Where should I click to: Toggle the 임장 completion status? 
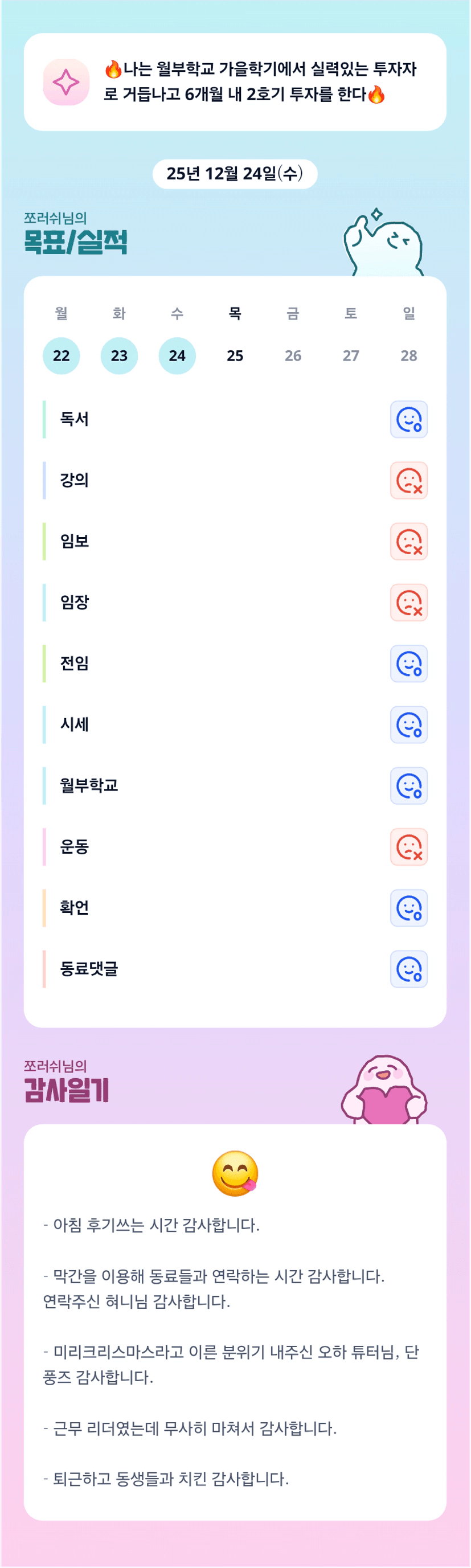[408, 603]
